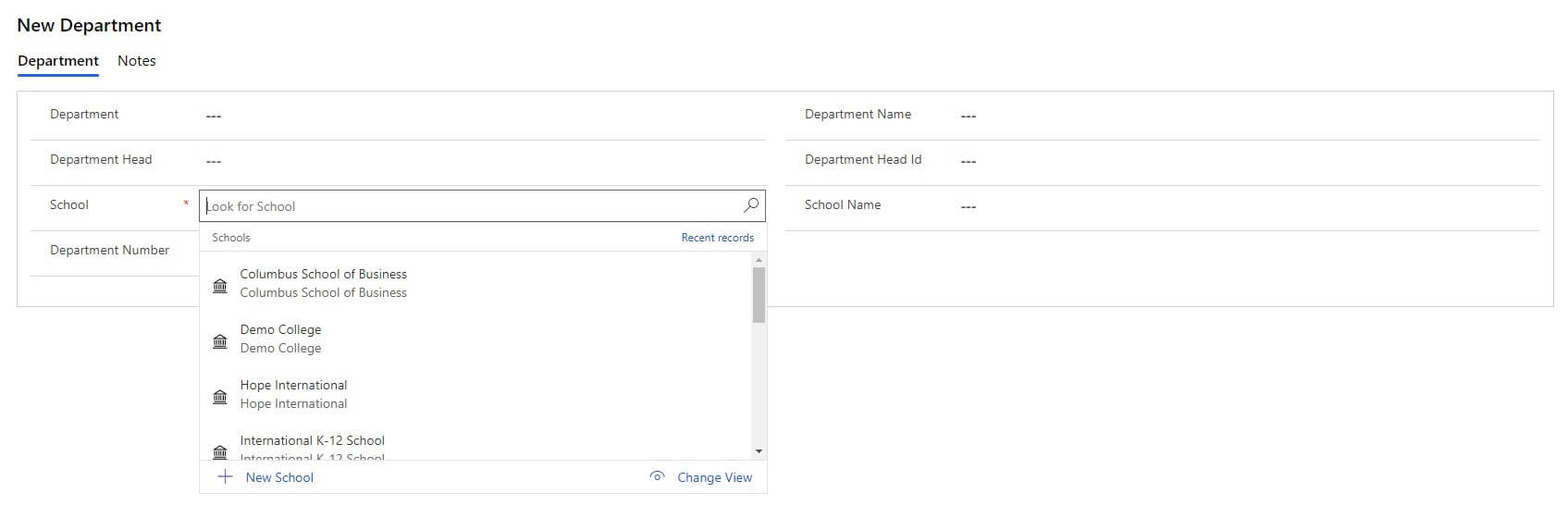The image size is (1568, 530).
Task: Choose Demo College from lookup results
Action: [476, 339]
